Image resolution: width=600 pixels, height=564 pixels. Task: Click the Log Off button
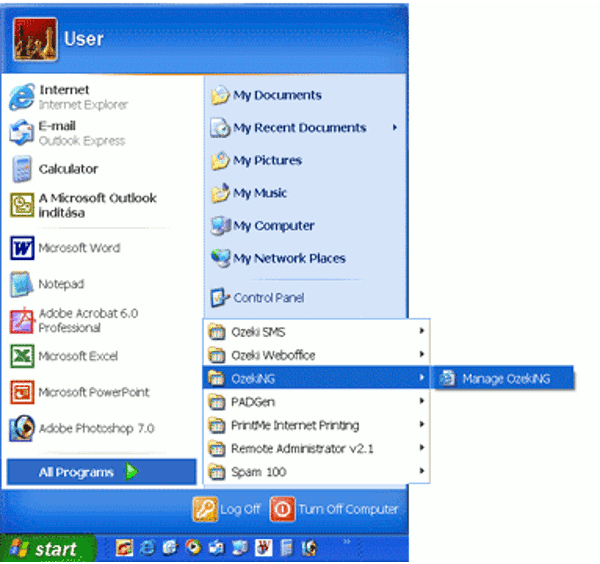tap(227, 509)
